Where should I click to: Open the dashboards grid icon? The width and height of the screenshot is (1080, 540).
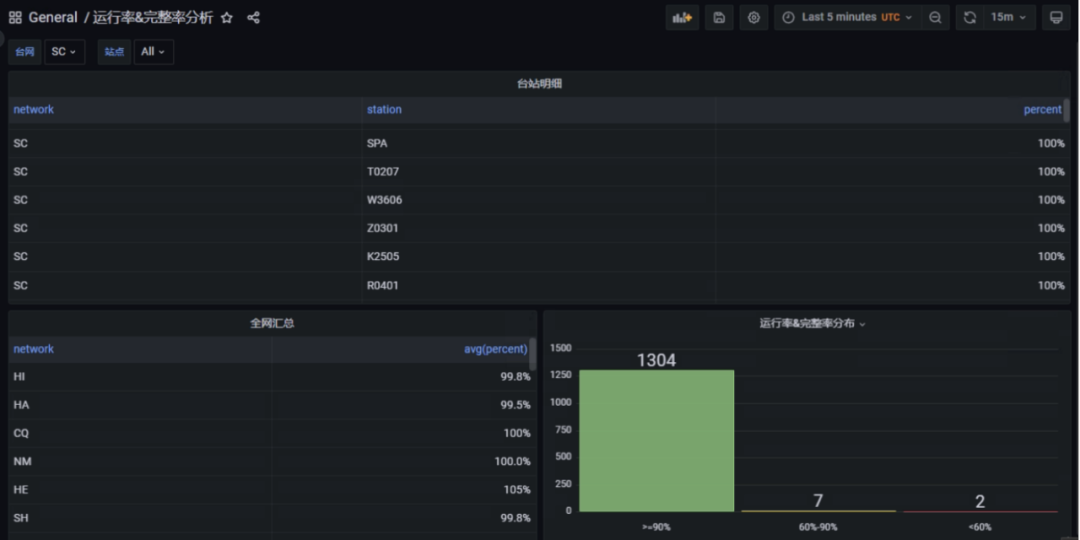click(x=15, y=18)
